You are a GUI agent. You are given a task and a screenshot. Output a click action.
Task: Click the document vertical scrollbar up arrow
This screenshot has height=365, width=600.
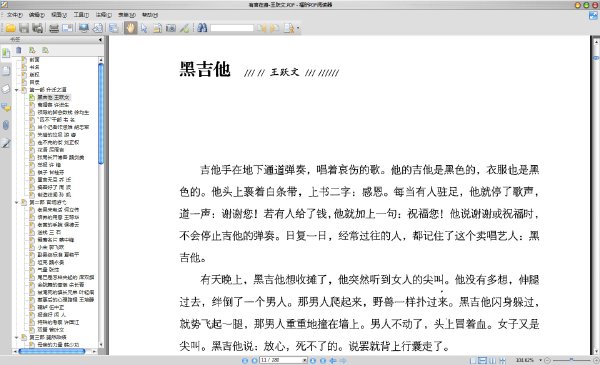coord(596,41)
